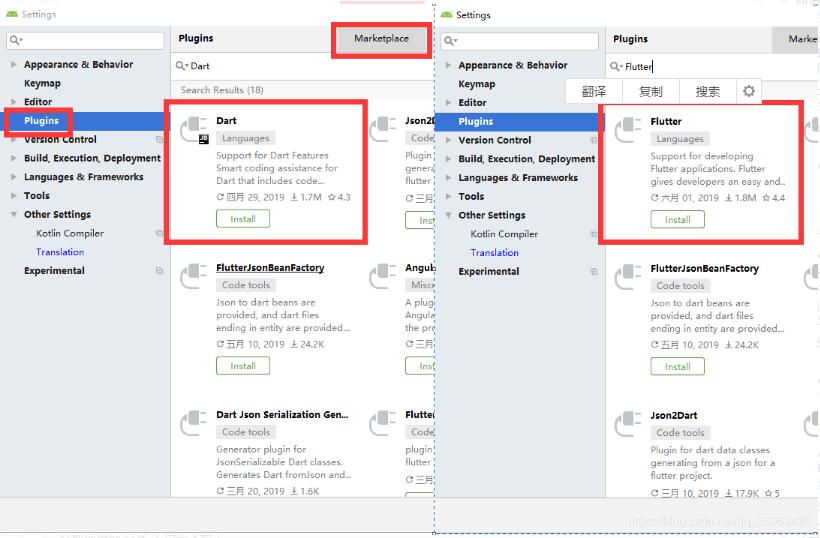Screen dimensions: 820x538
Task: Collapse Other Settings in left window
Action: pos(14,214)
